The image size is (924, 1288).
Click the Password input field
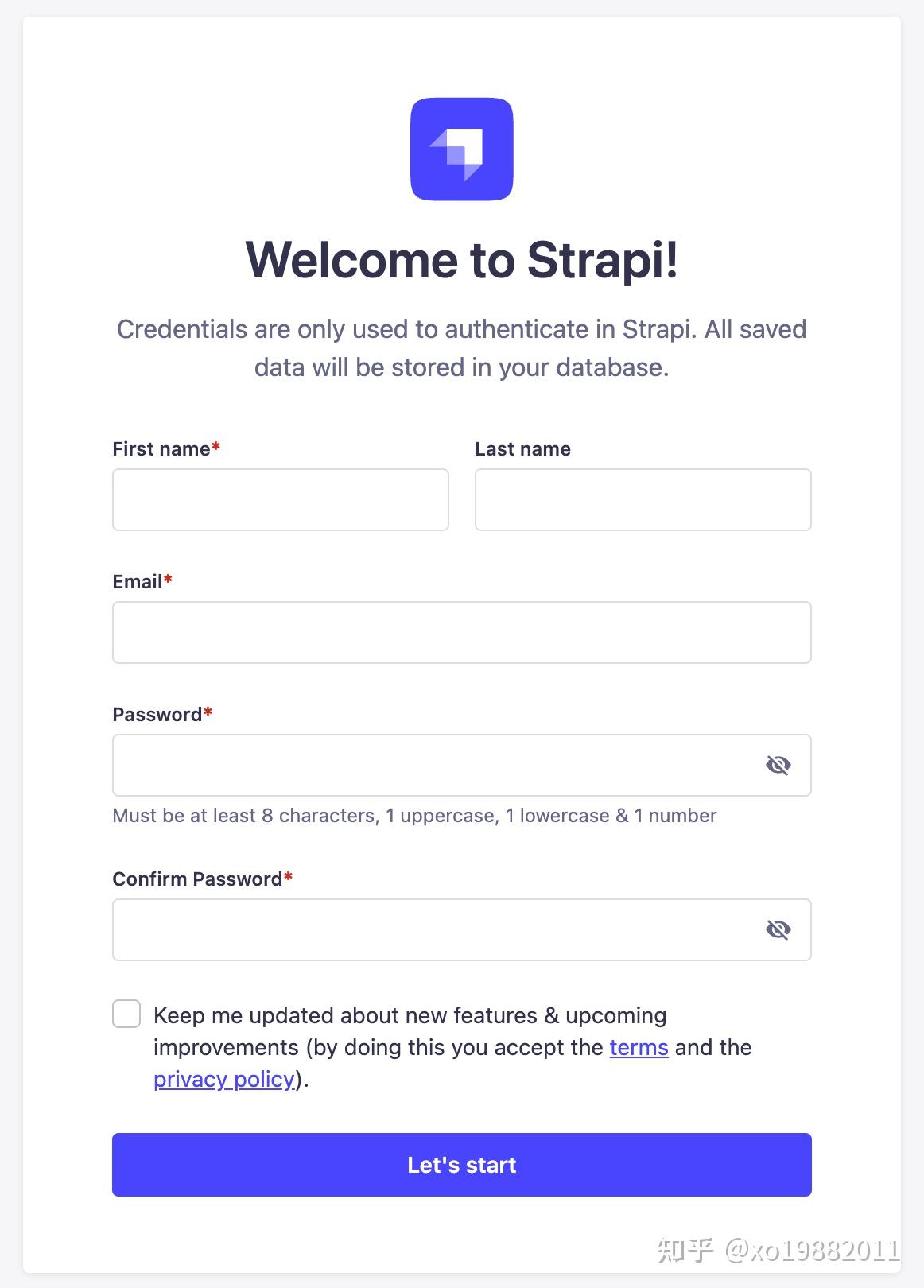(x=437, y=765)
